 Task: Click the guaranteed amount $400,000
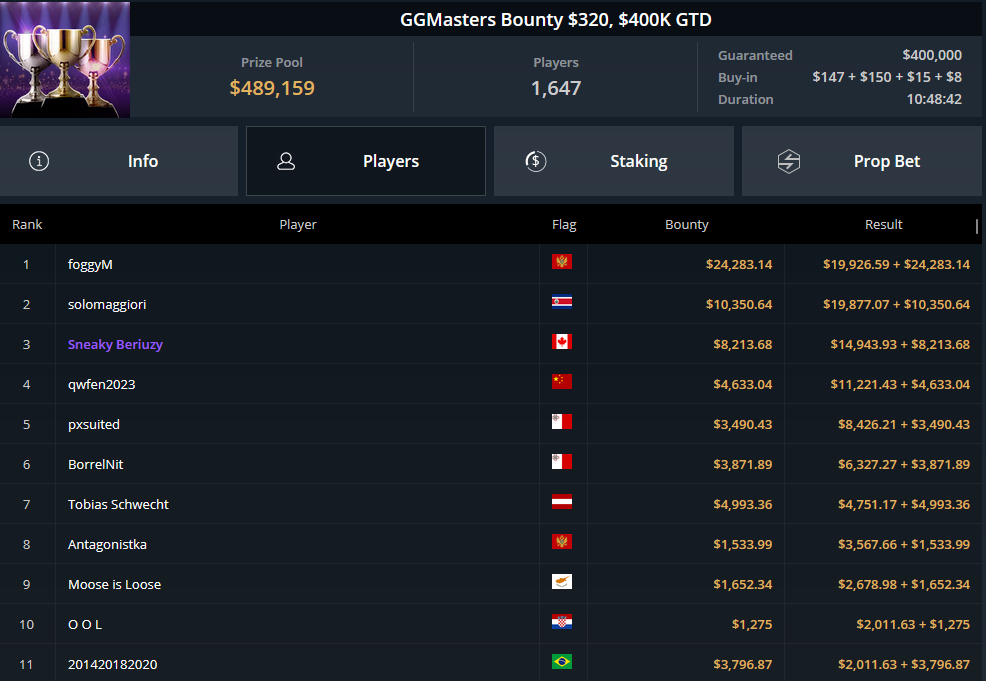click(x=932, y=55)
